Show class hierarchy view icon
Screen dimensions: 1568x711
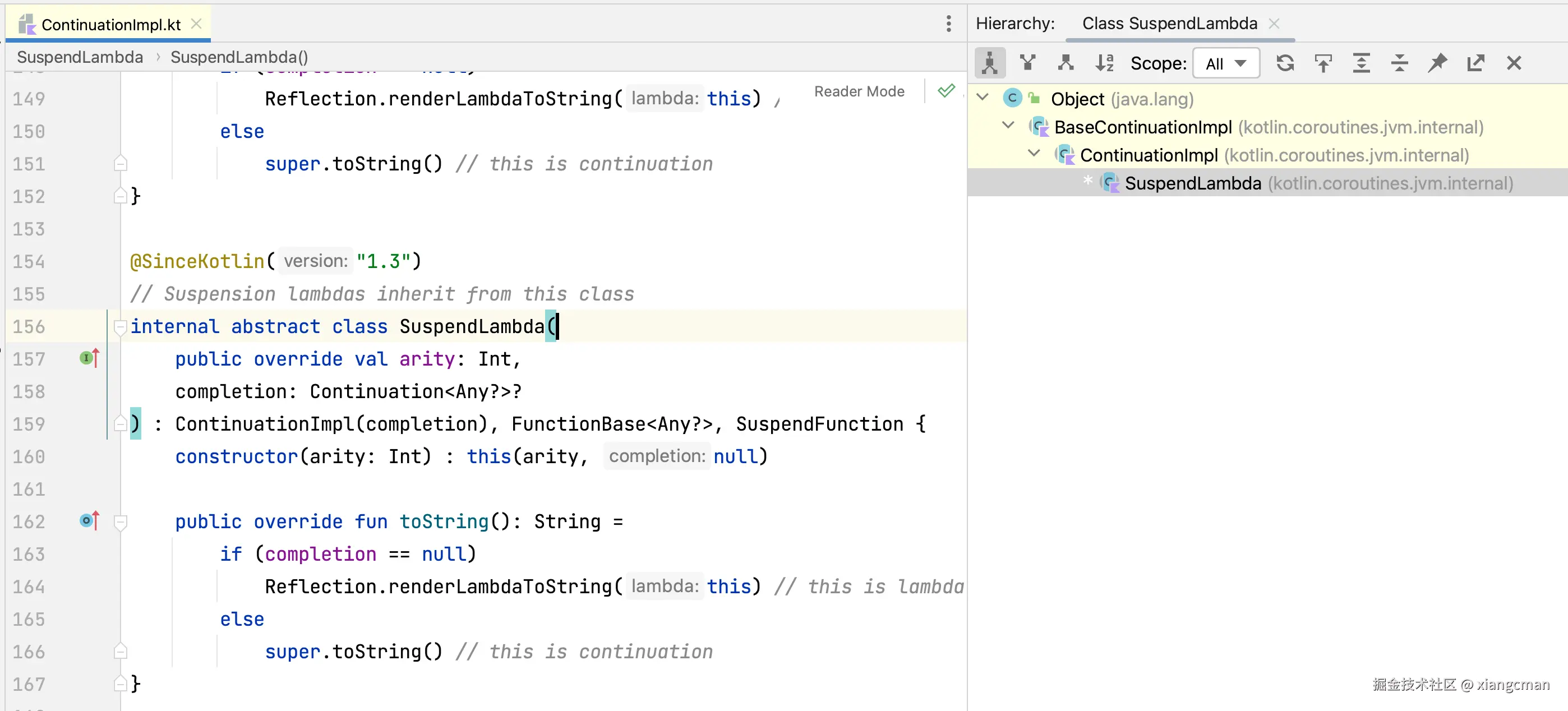click(990, 63)
